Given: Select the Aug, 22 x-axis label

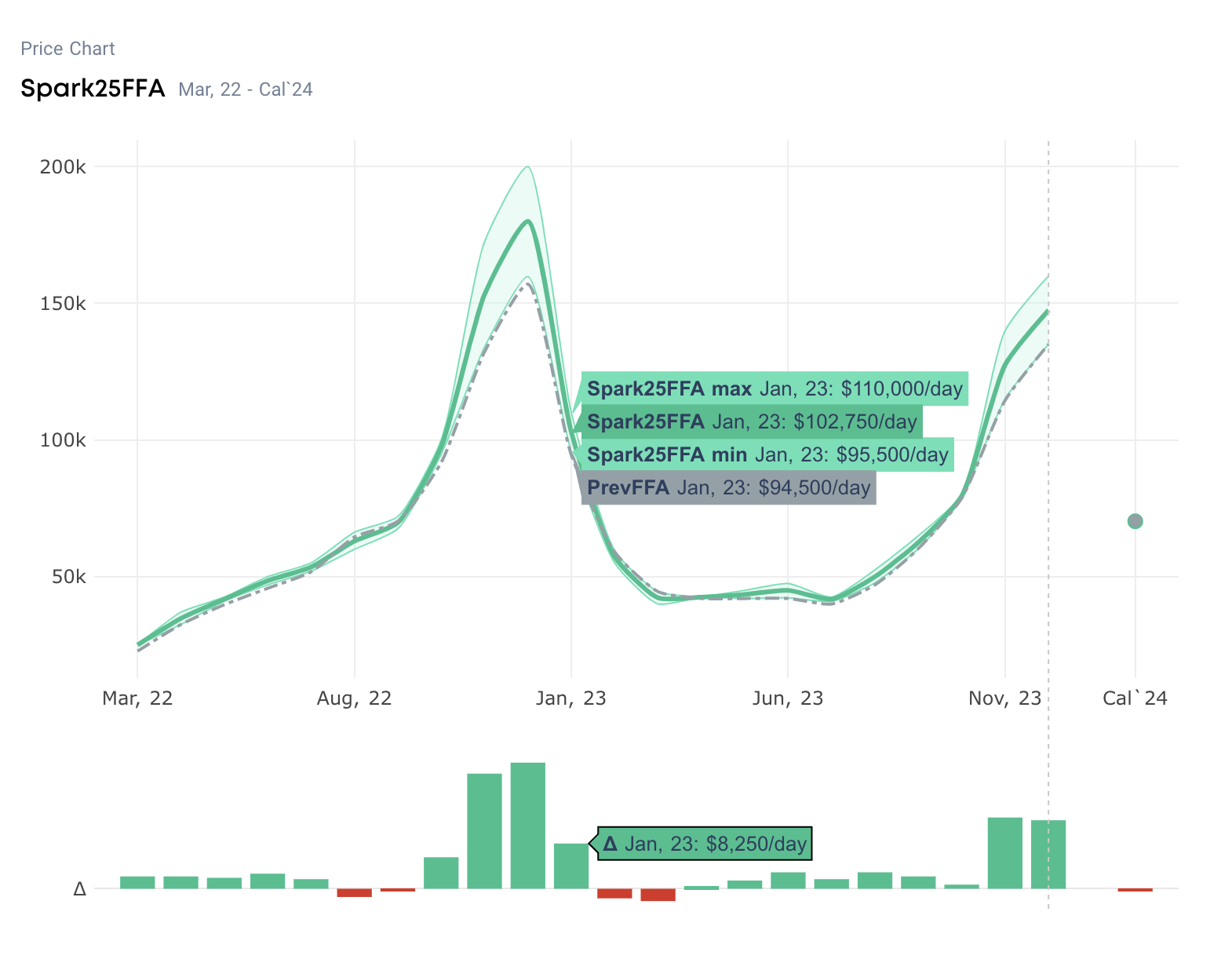Looking at the screenshot, I should coord(354,698).
